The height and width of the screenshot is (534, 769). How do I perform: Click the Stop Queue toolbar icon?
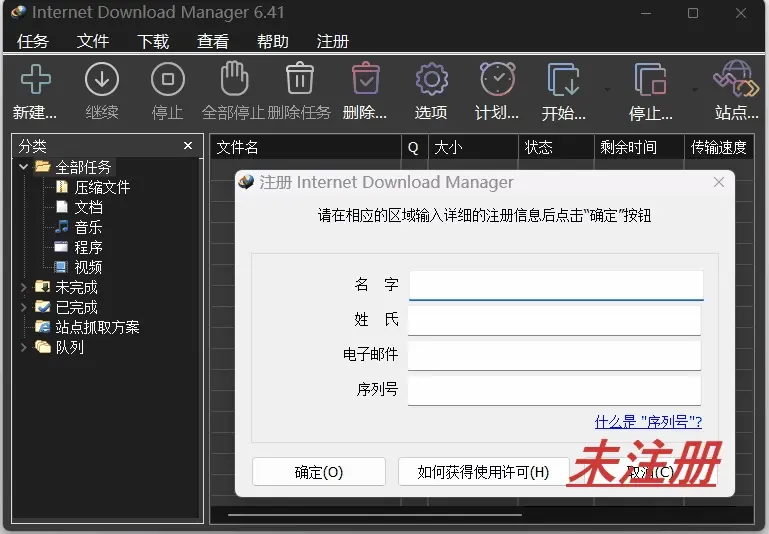[650, 79]
